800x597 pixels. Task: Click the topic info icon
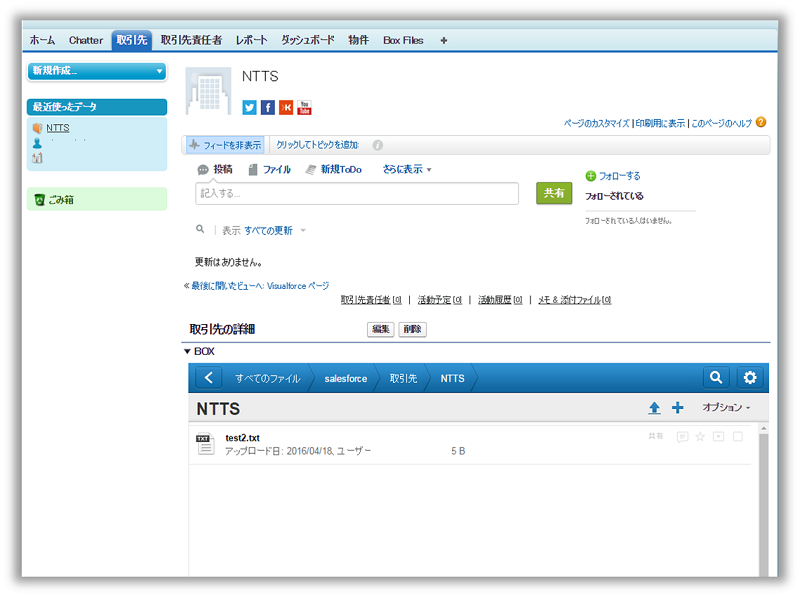[378, 145]
